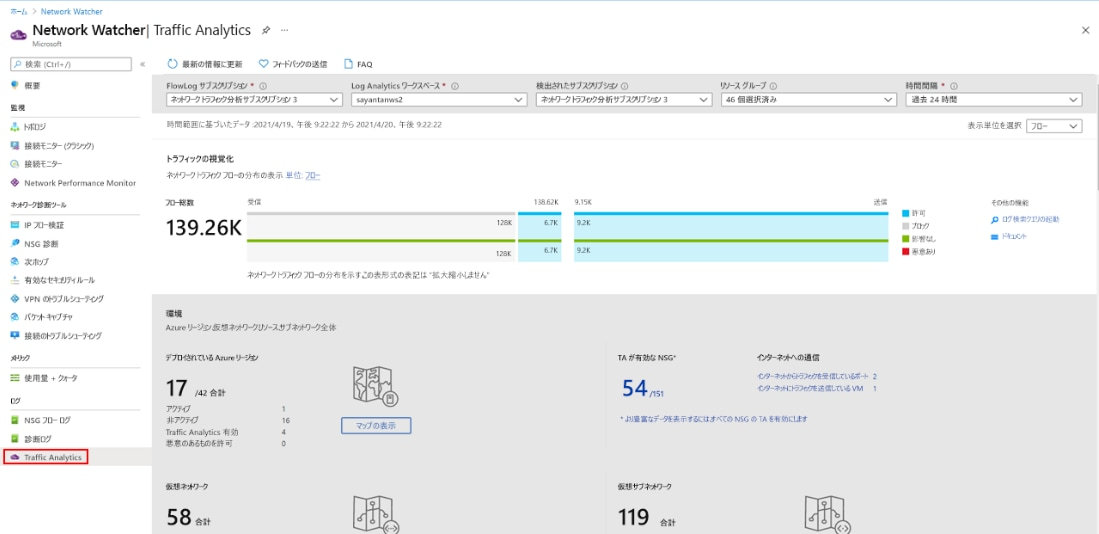This screenshot has width=1099, height=534.
Task: Click 使用量 + クォータ icon
Action: coord(15,378)
